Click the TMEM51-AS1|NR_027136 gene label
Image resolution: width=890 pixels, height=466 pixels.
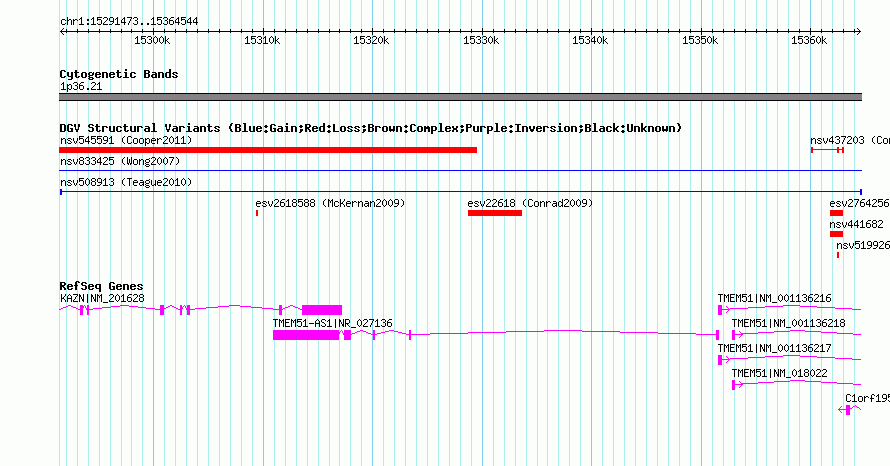pos(332,324)
